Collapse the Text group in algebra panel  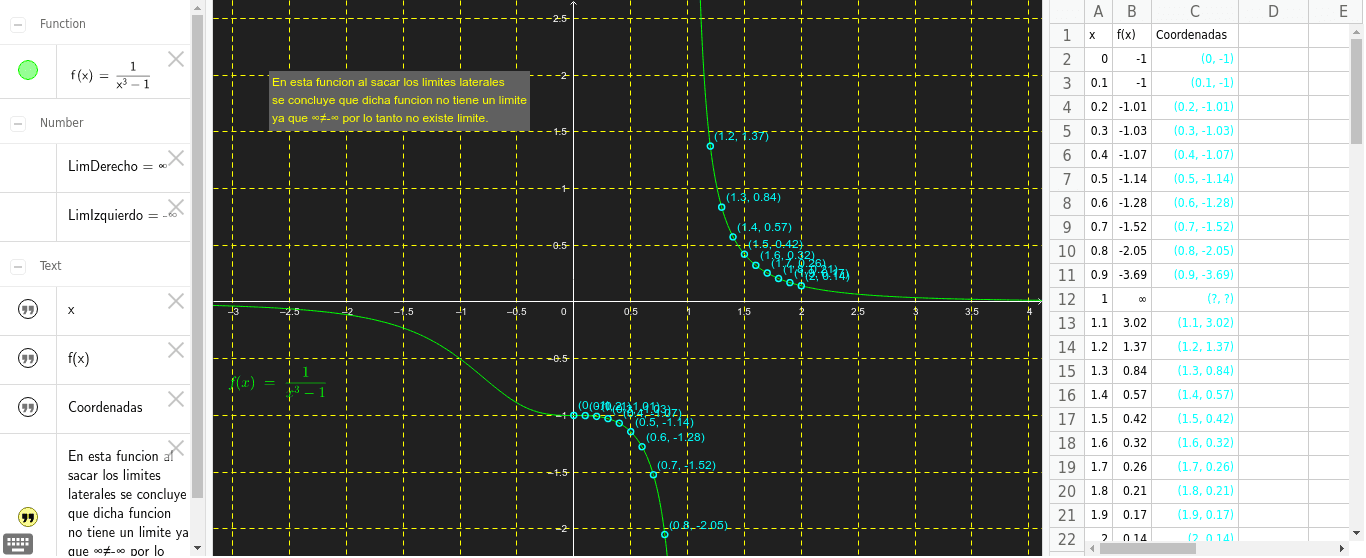pos(17,266)
